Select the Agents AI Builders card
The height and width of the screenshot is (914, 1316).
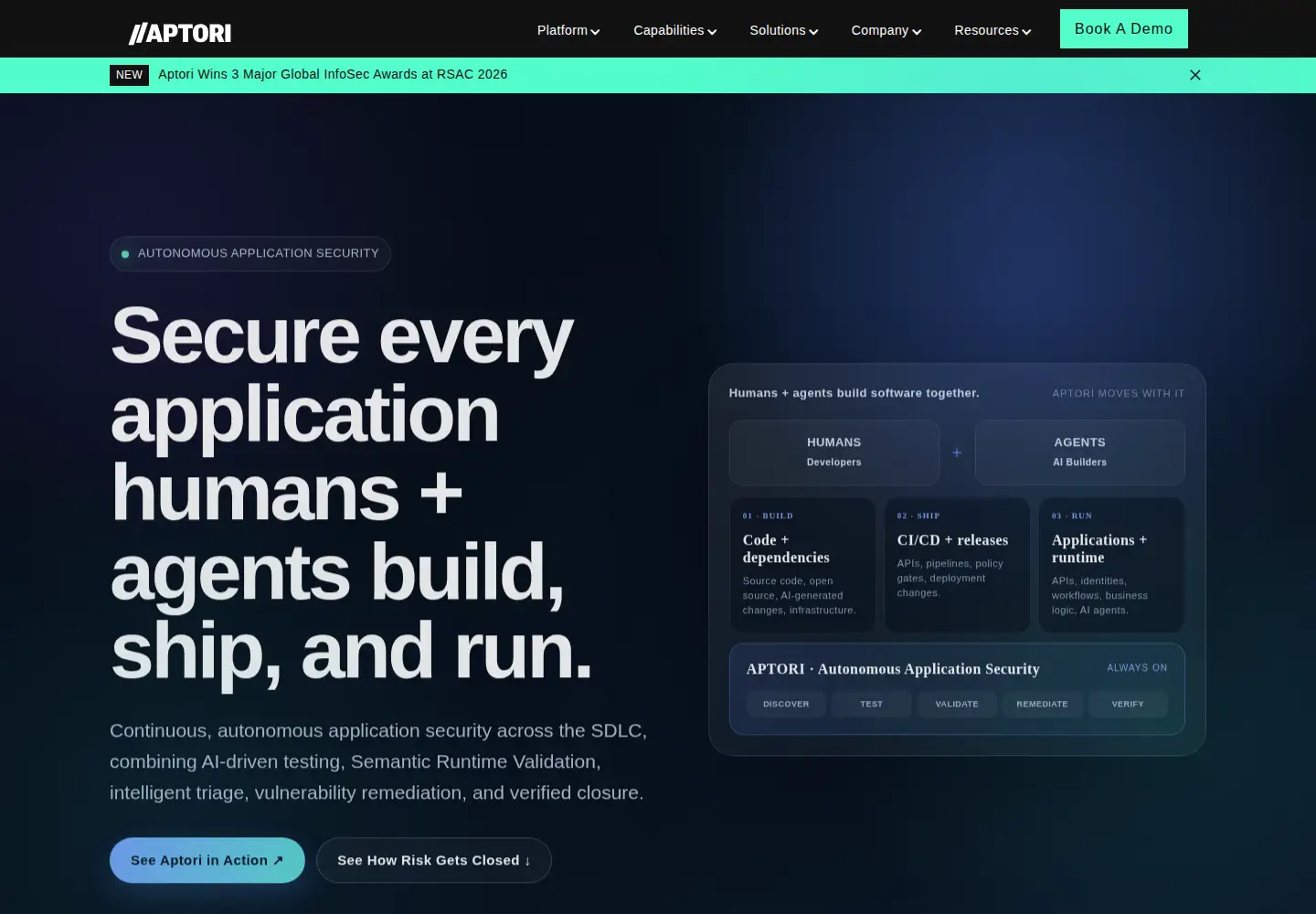(x=1080, y=452)
